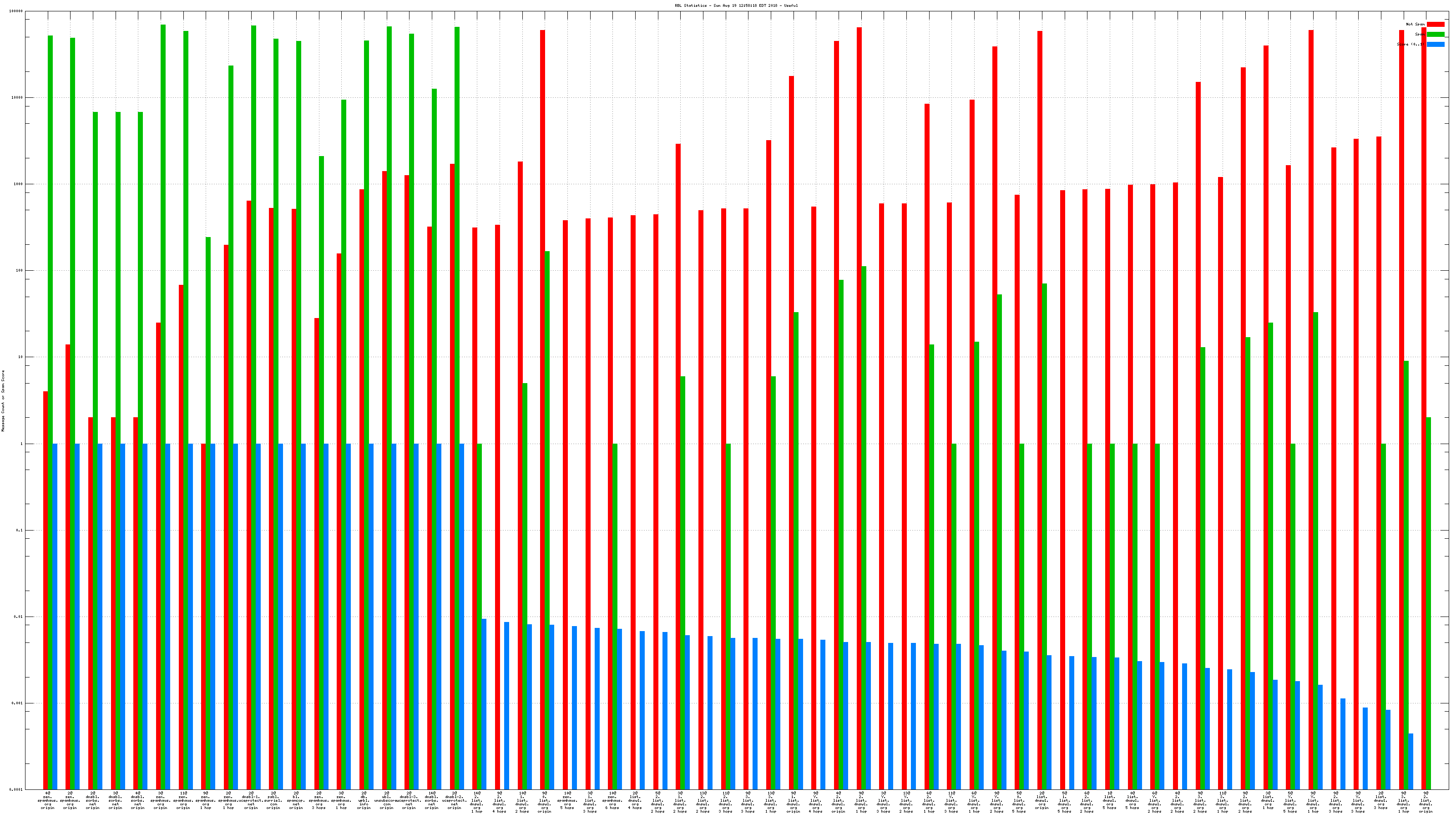Click the Message Count or Spam Score axis label

coord(3,401)
